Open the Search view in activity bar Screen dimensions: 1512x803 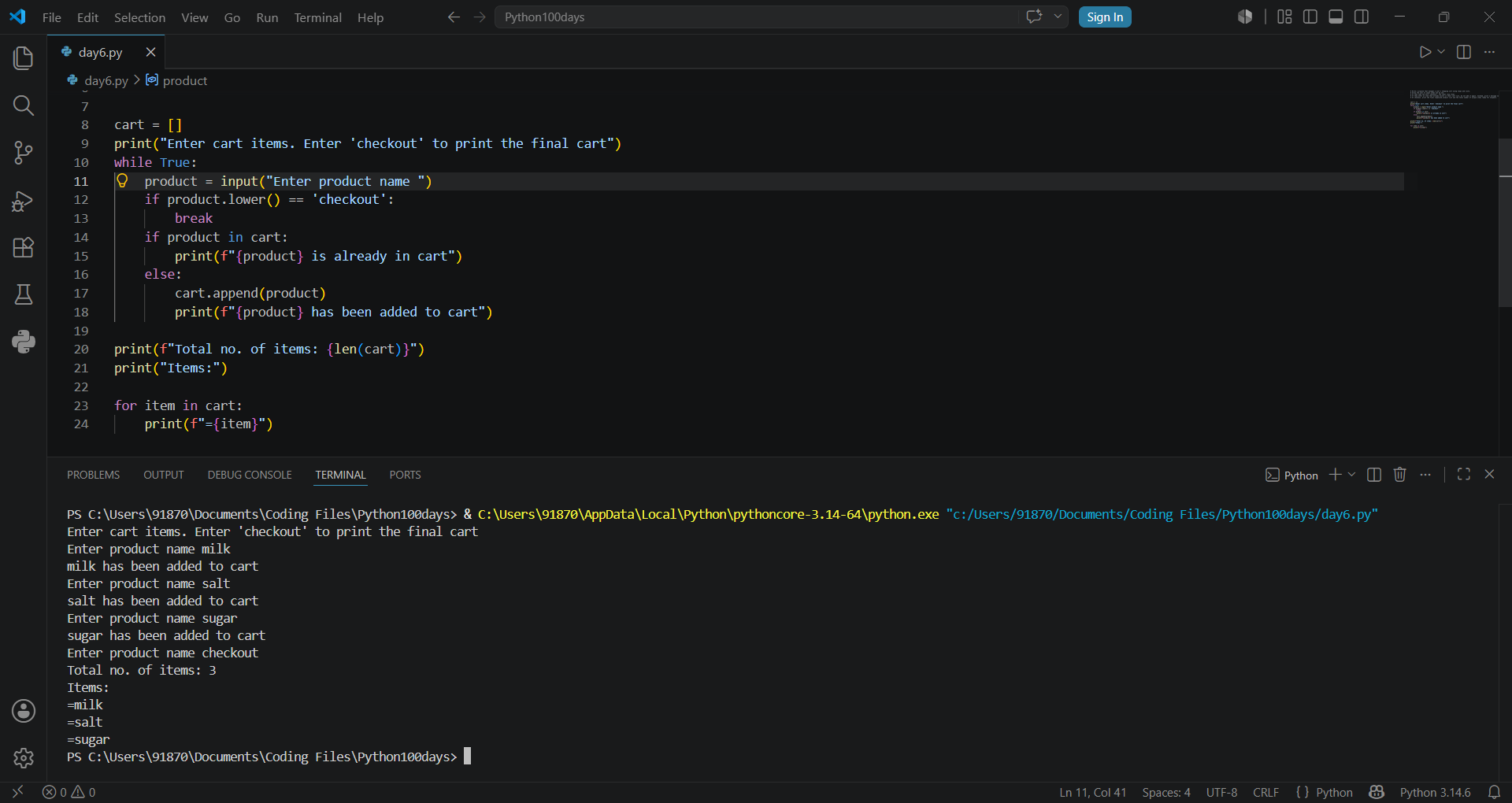click(24, 105)
